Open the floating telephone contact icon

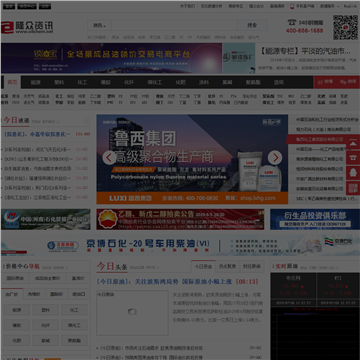[x=353, y=158]
